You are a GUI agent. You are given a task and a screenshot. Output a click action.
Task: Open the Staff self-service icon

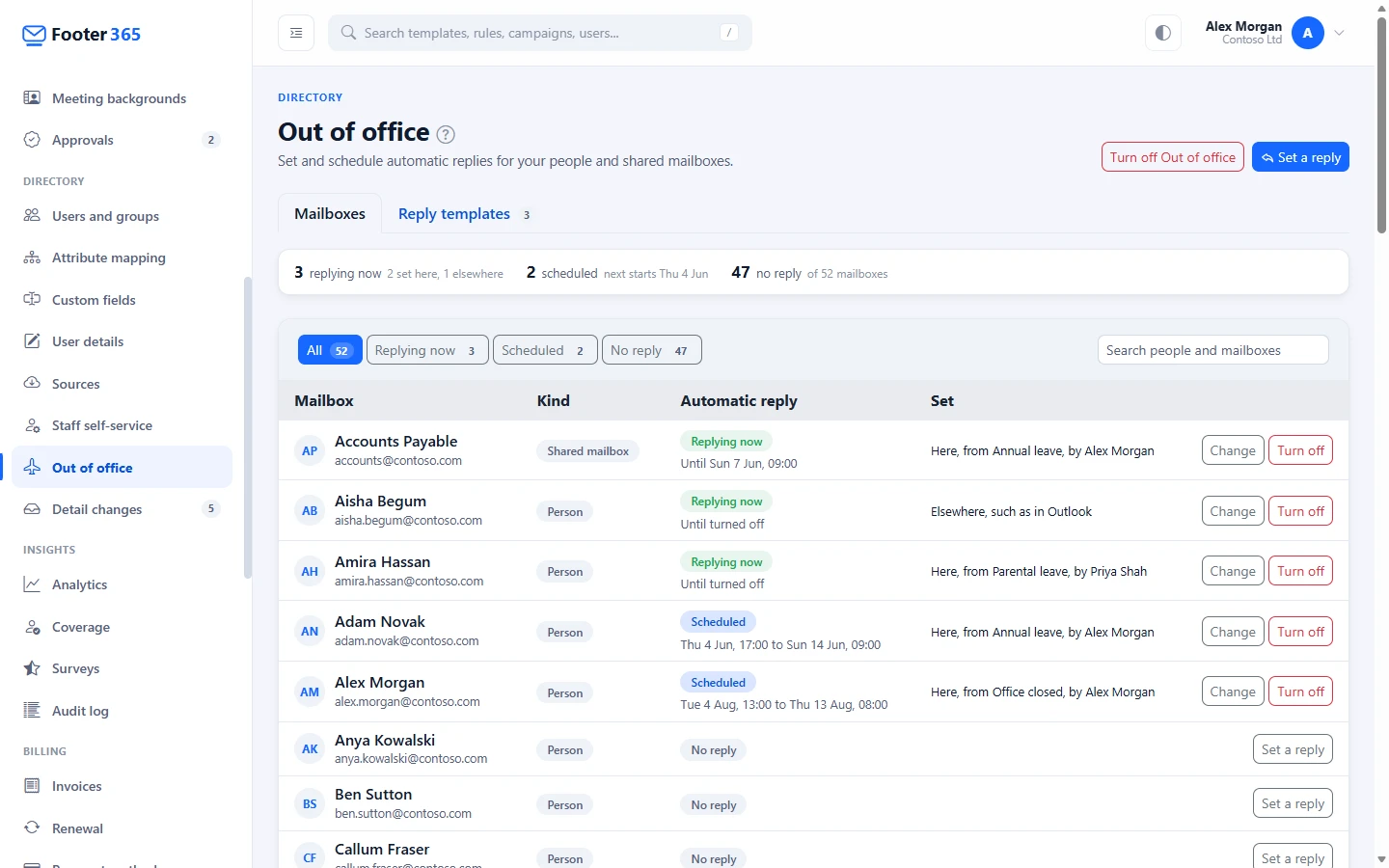click(32, 425)
